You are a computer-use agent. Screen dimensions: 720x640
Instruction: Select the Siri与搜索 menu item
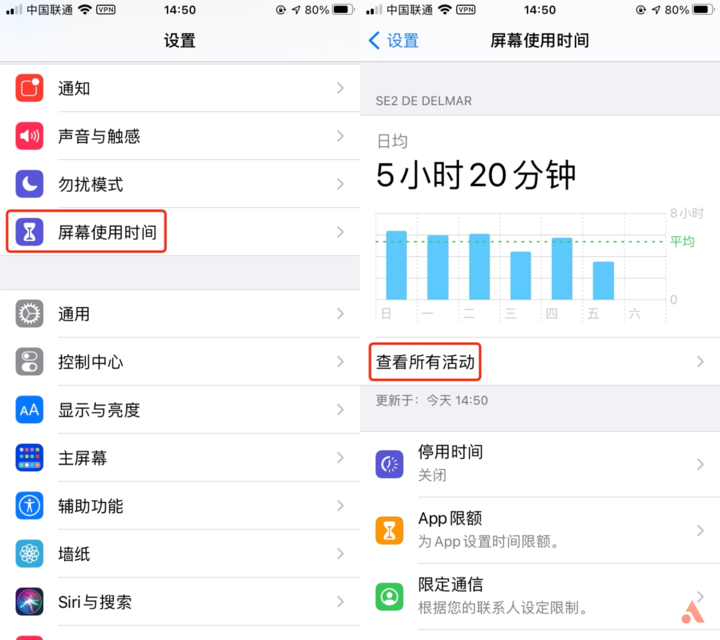tap(180, 601)
